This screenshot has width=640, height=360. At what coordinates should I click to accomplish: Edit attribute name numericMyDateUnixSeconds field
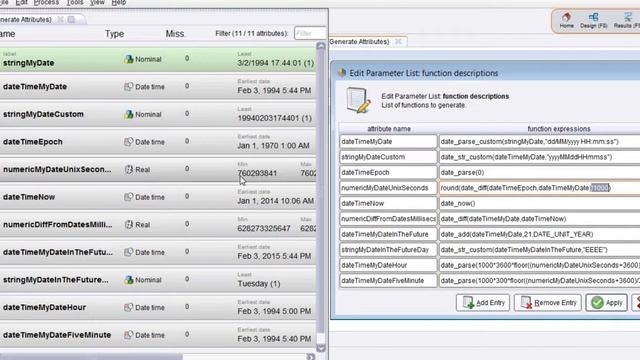(x=388, y=188)
